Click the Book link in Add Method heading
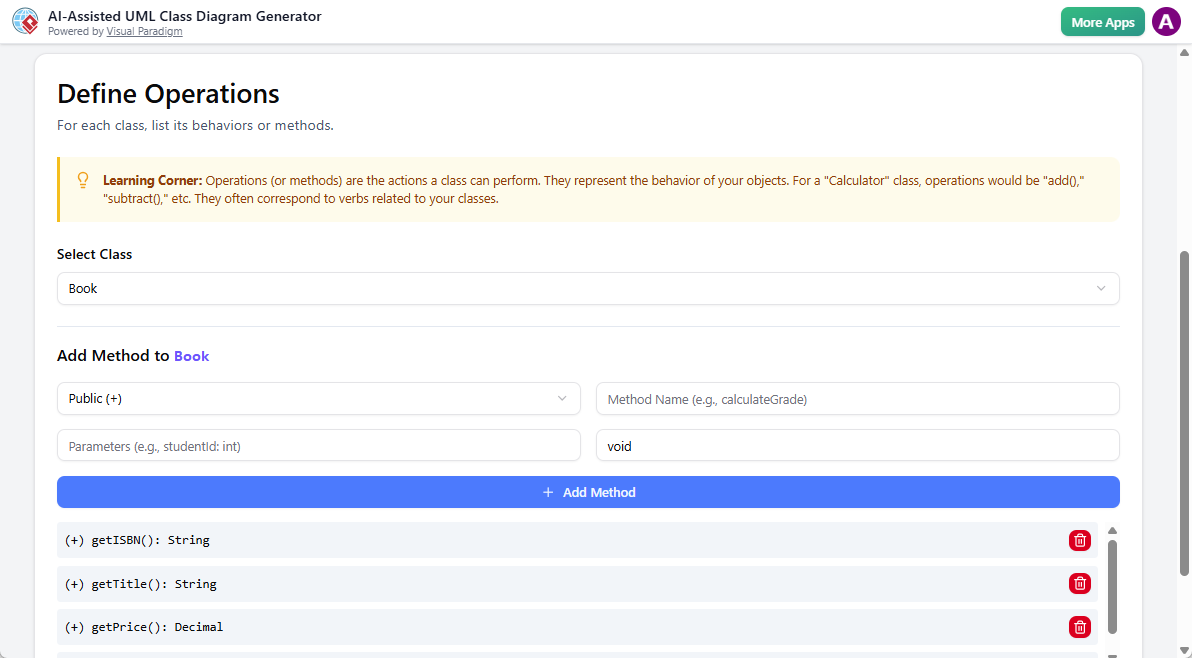 pyautogui.click(x=191, y=356)
